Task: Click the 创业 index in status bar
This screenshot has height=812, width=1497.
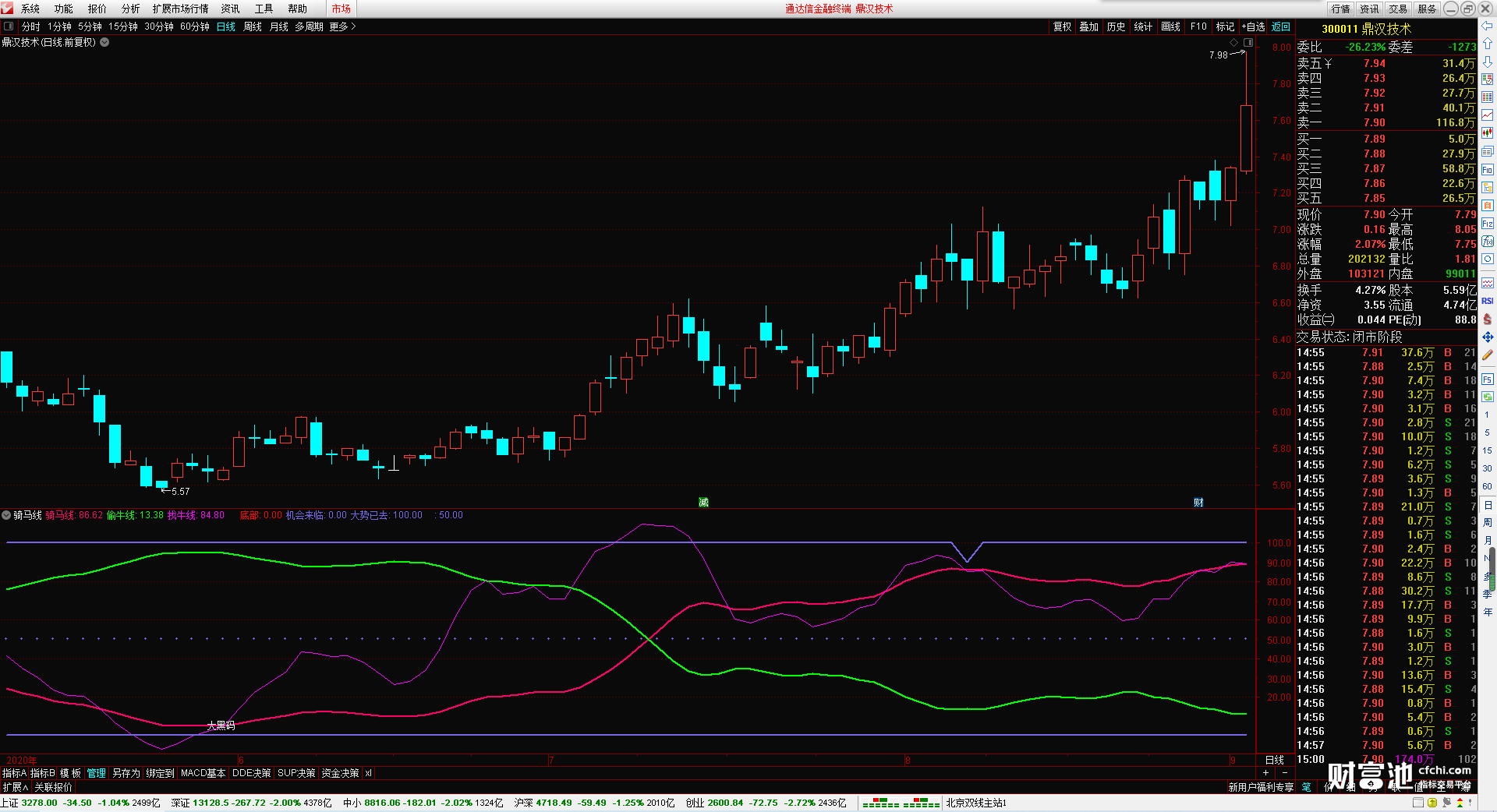Action: pyautogui.click(x=766, y=803)
